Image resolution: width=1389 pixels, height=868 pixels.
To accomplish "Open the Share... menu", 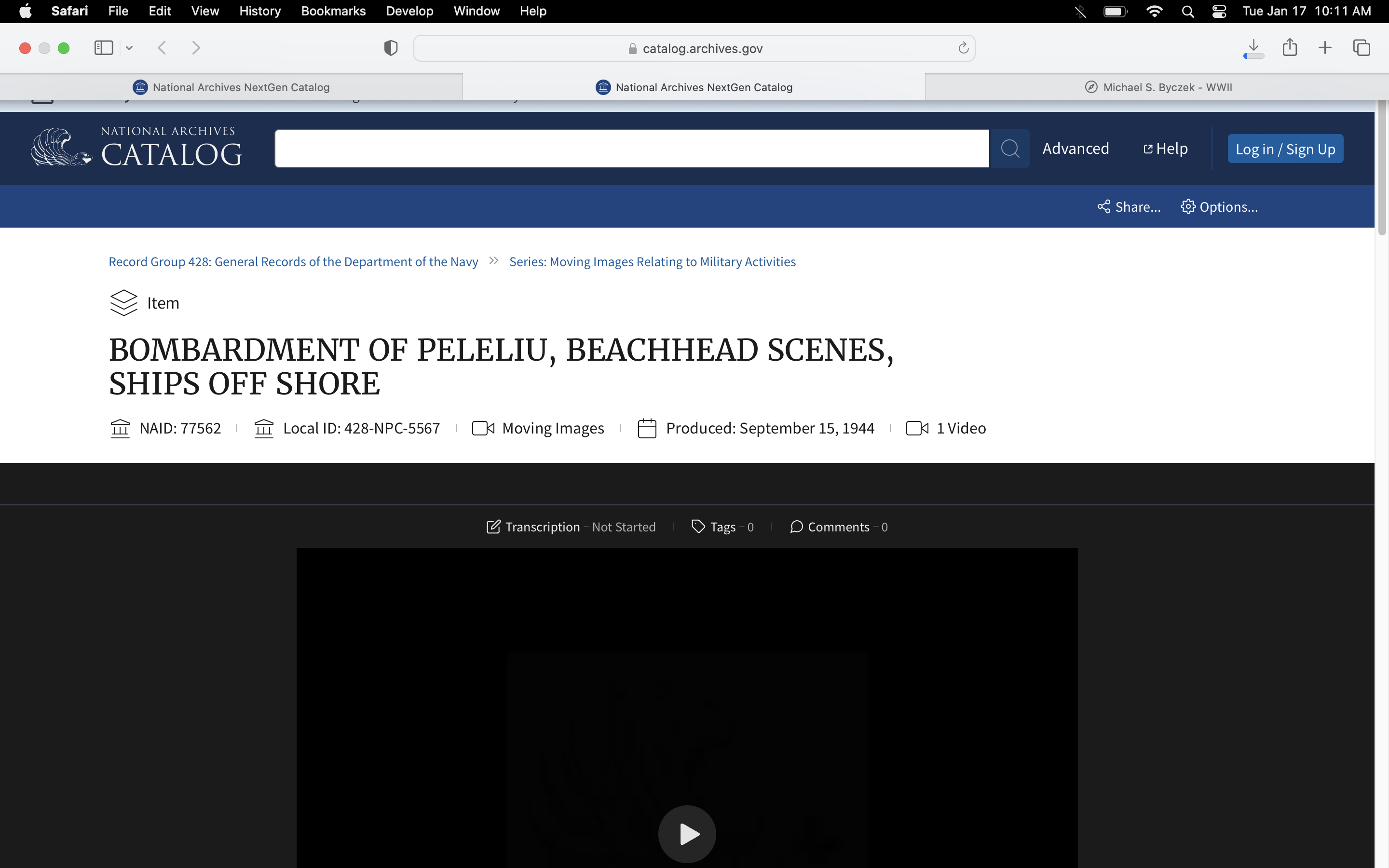I will (x=1129, y=207).
